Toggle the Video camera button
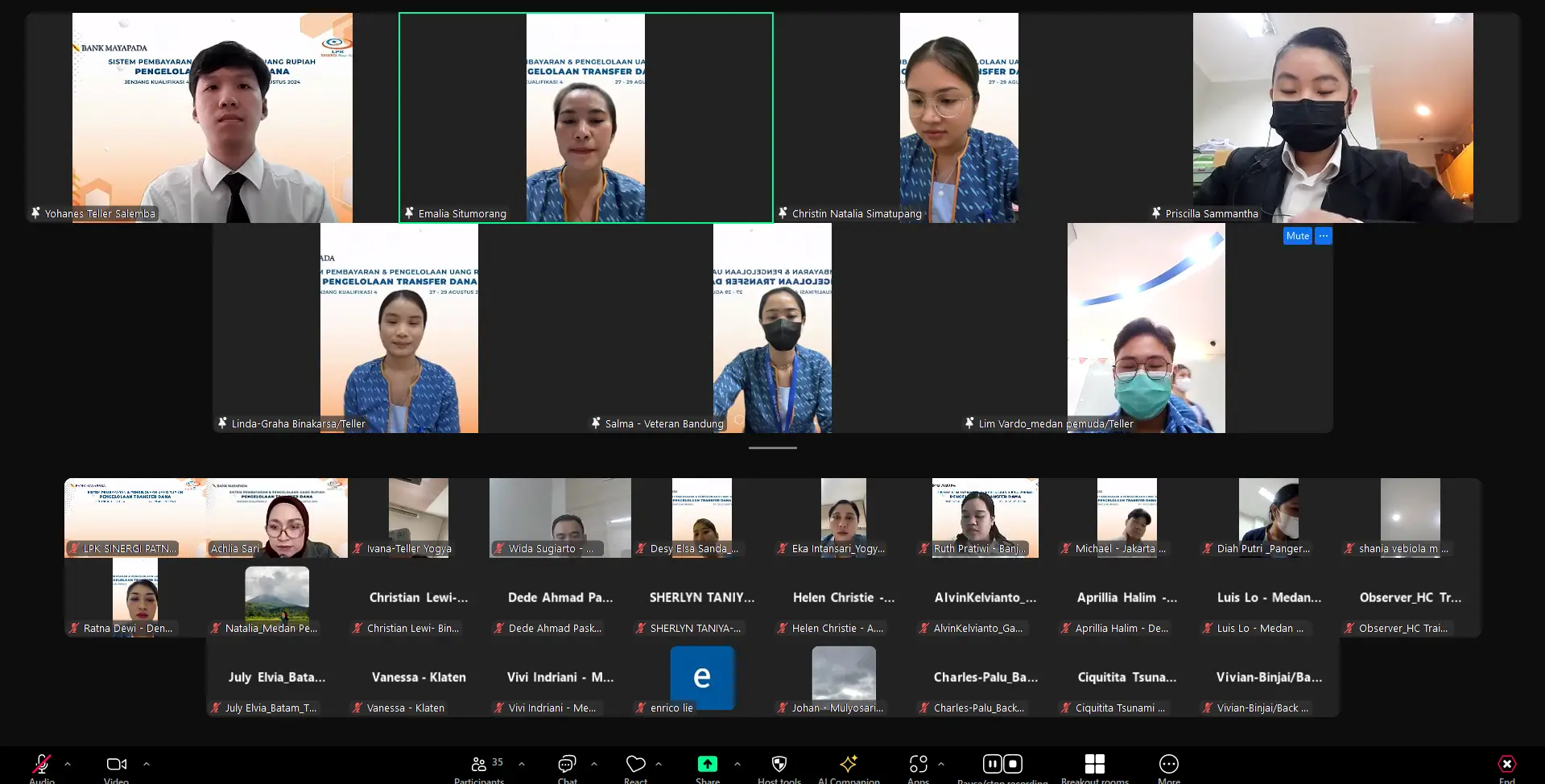Screen dimensions: 1545x784 tap(116, 765)
